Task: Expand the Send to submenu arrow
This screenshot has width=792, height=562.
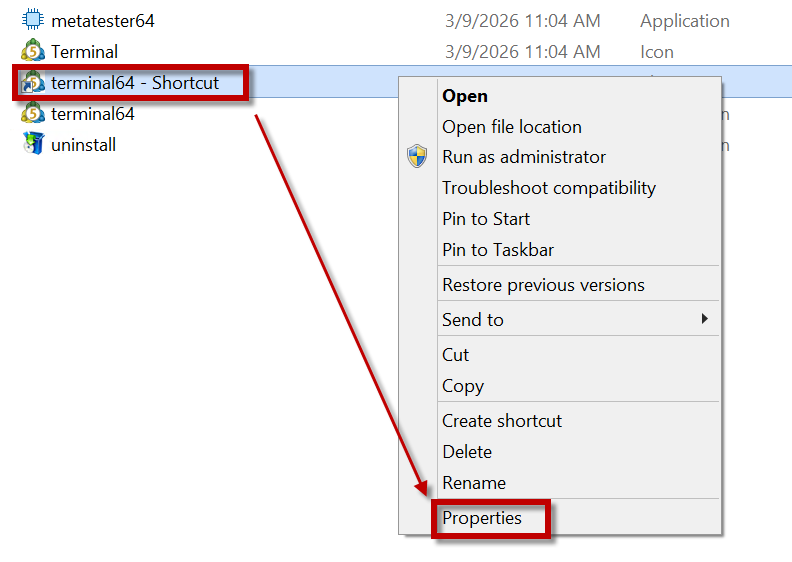Action: click(x=704, y=319)
